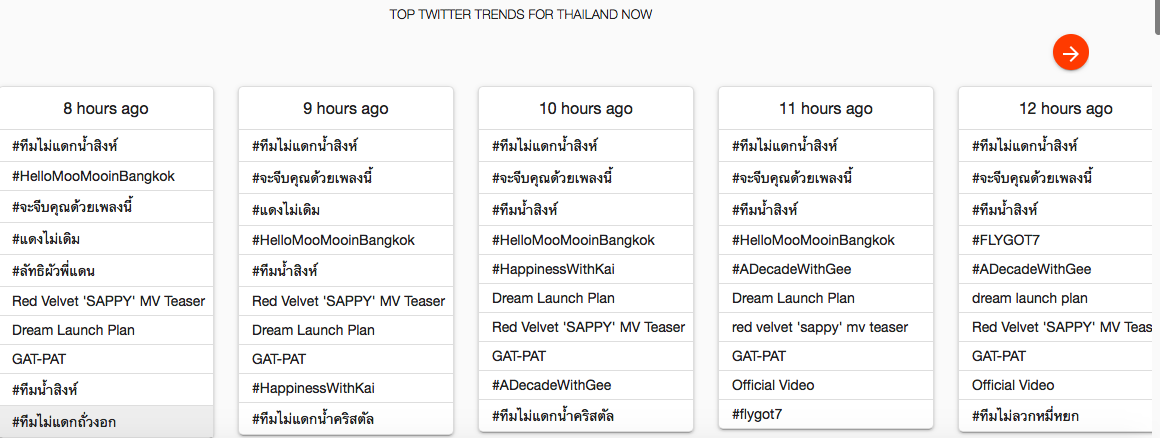Select #HappinessWithKai in the 10 hours ago list

pyautogui.click(x=553, y=269)
